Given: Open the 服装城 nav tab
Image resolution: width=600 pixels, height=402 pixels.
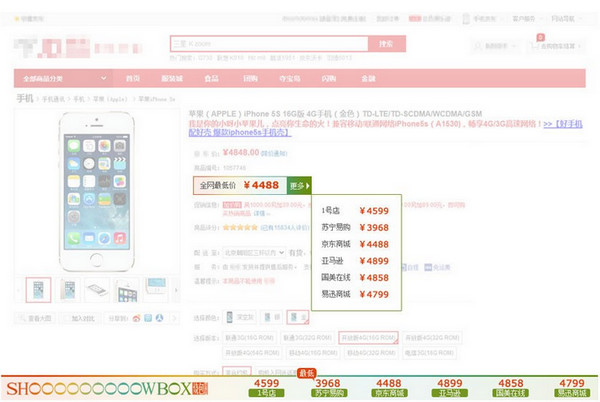Looking at the screenshot, I should click(x=172, y=78).
